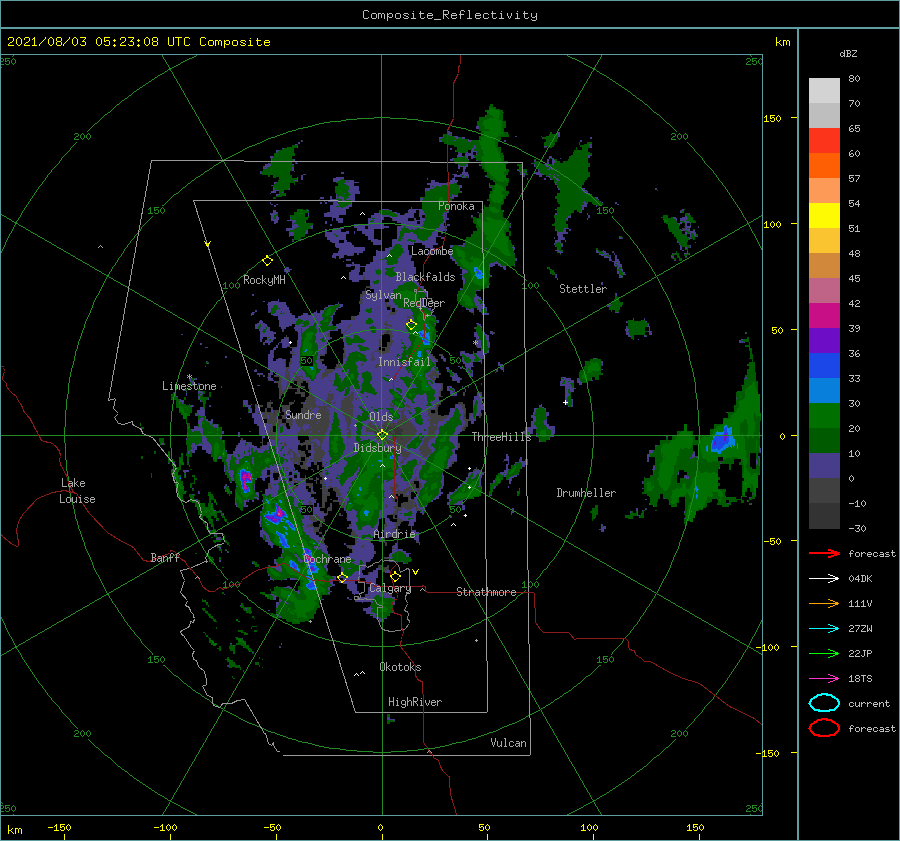Click the magenta 18TS arrow in the legend

tap(824, 679)
